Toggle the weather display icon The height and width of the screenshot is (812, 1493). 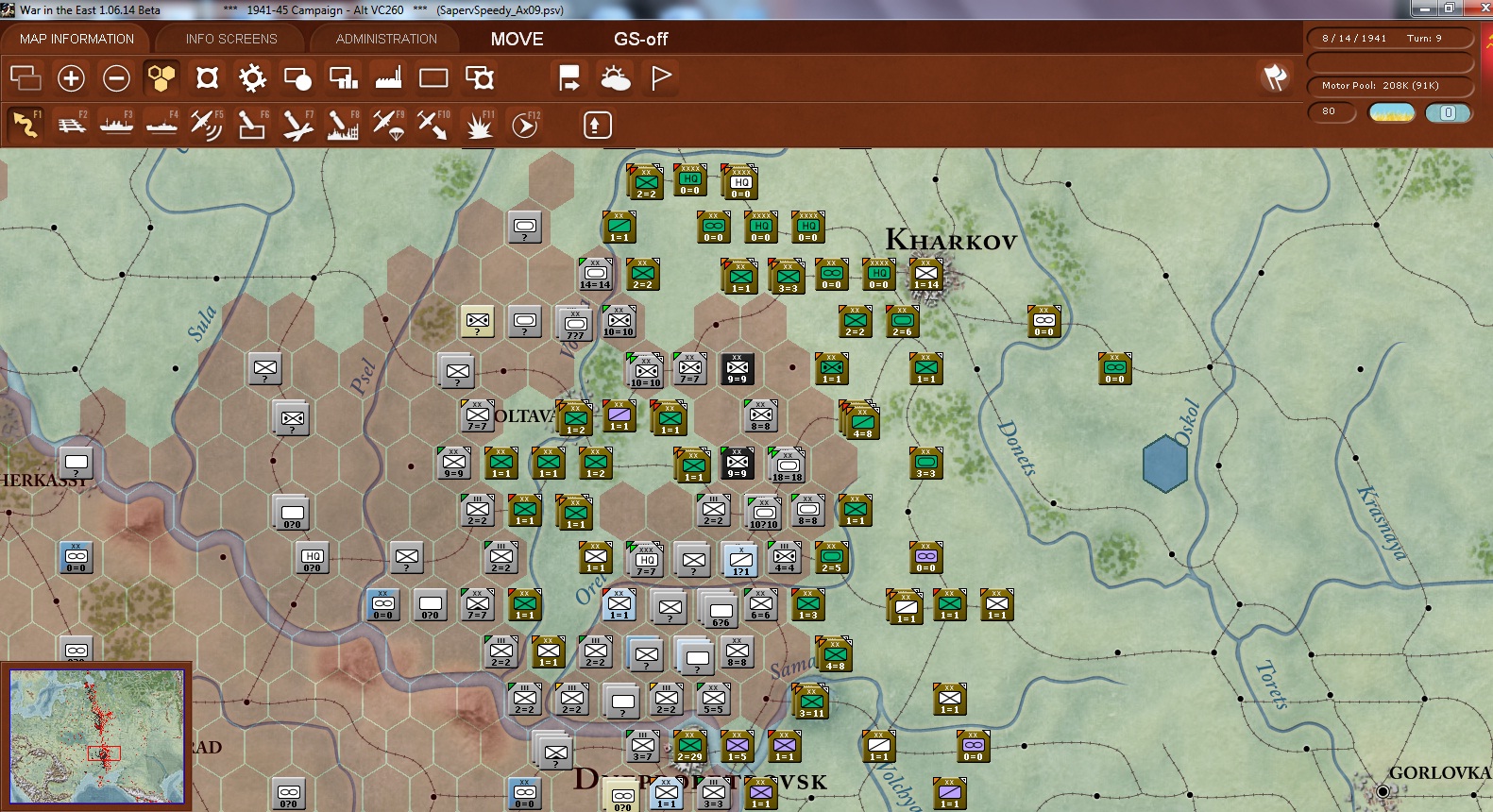click(x=616, y=77)
